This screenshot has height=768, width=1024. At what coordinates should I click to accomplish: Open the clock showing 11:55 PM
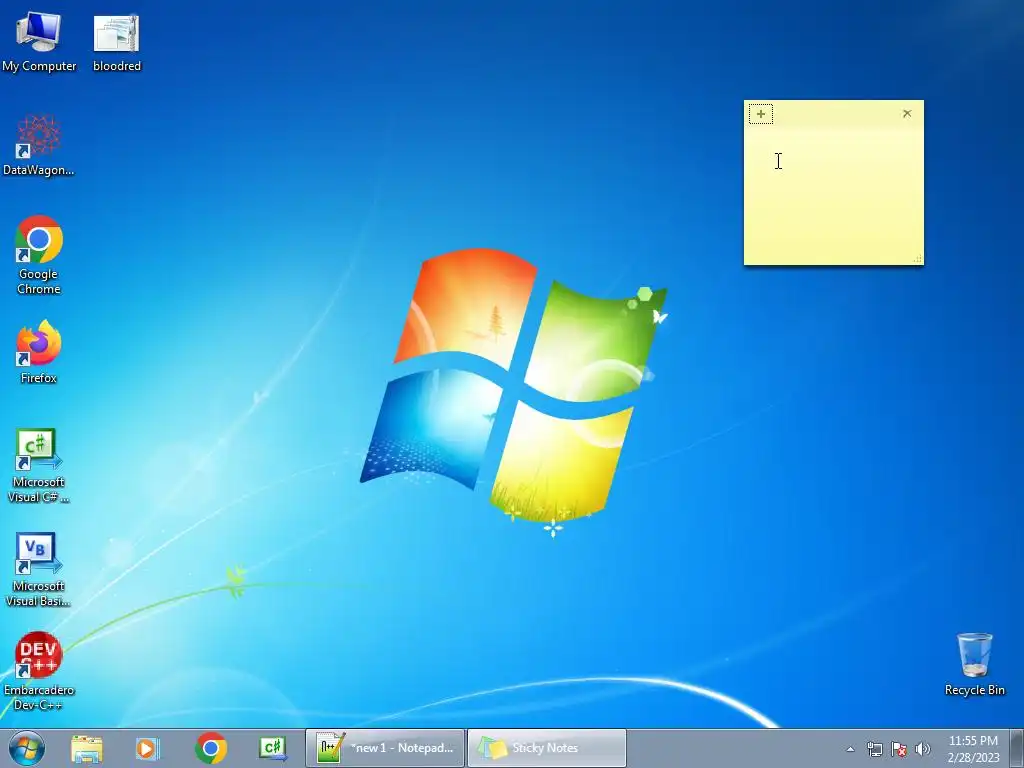point(973,749)
